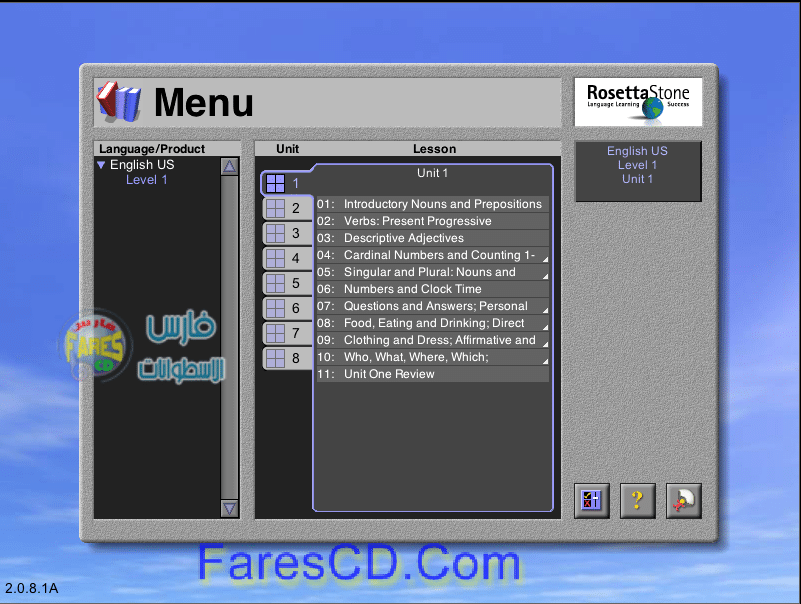Image resolution: width=801 pixels, height=604 pixels.
Task: Select Unit 5 tab
Action: pos(287,283)
